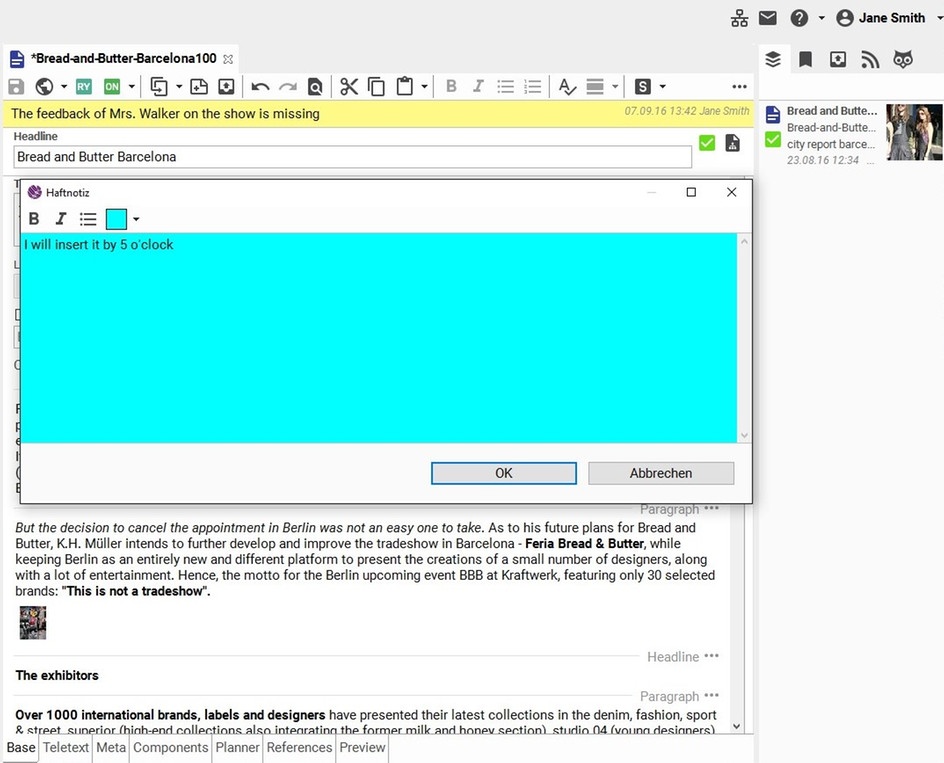Switch to the Preview tab
The height and width of the screenshot is (763, 944).
click(362, 747)
